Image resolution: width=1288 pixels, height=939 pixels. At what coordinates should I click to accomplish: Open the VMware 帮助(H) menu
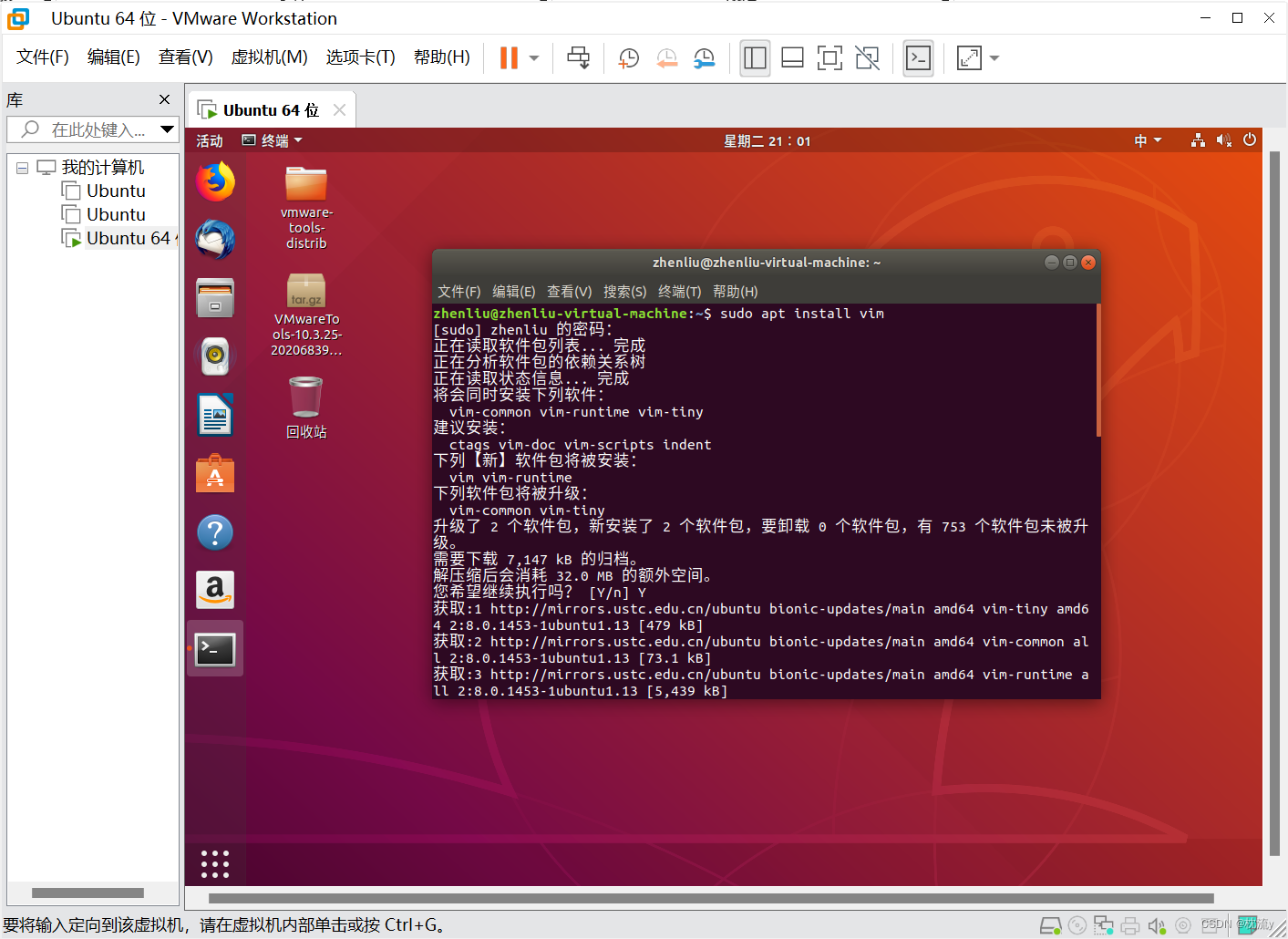click(442, 57)
